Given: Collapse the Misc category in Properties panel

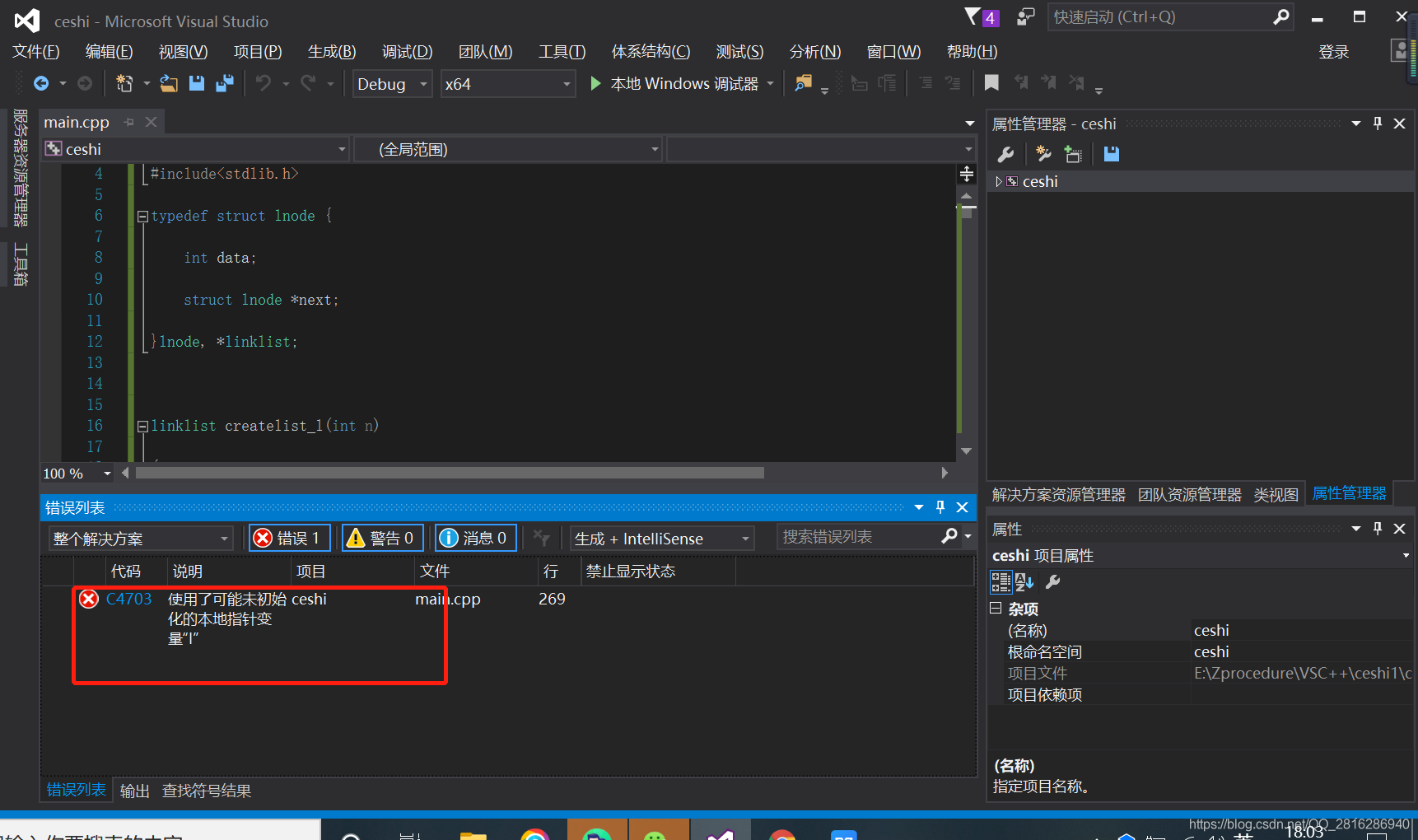Looking at the screenshot, I should coord(996,609).
